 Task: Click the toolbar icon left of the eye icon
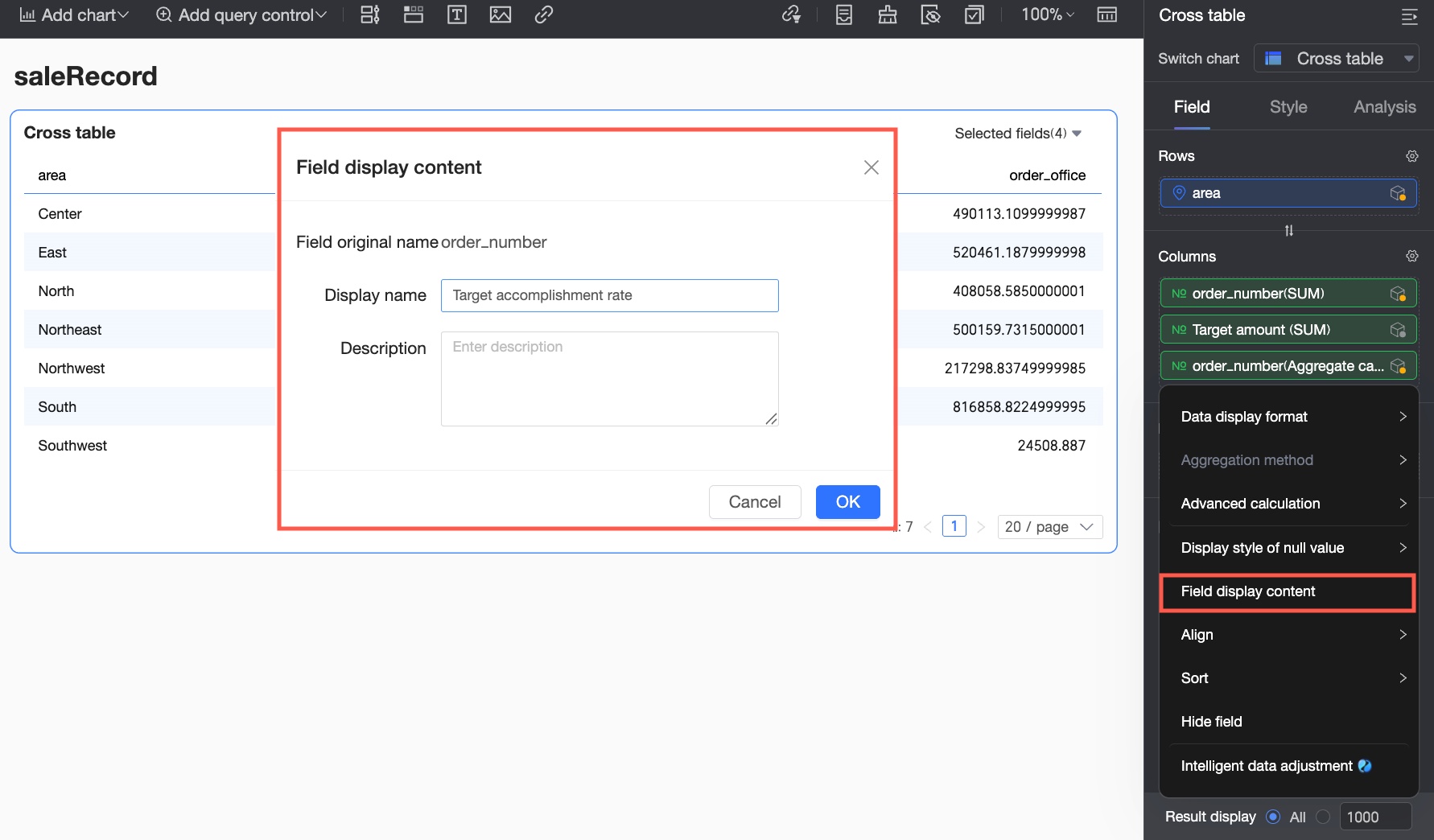pyautogui.click(x=888, y=14)
